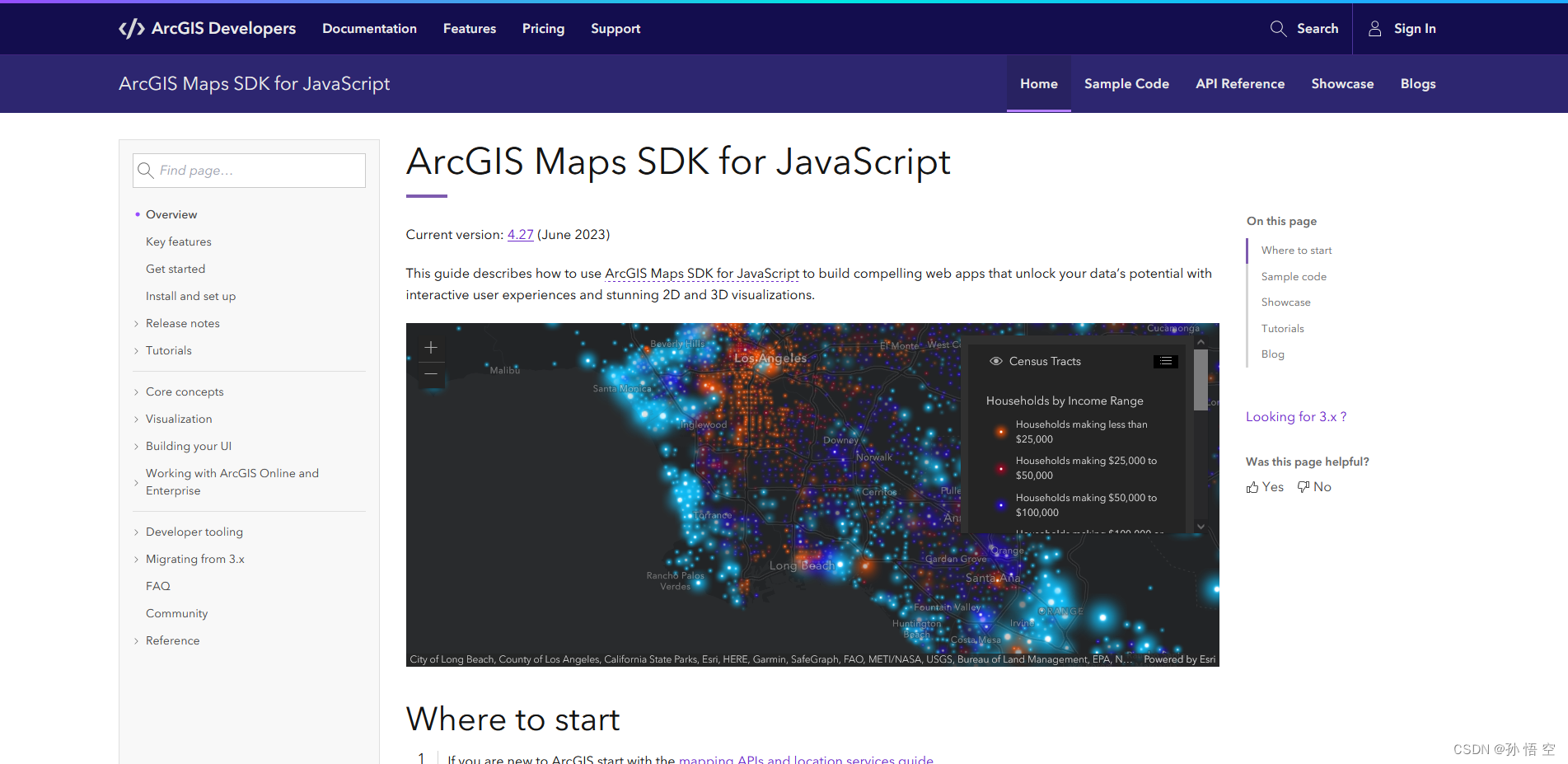Expand the Core concepts tree item
1568x764 pixels.
137,392
